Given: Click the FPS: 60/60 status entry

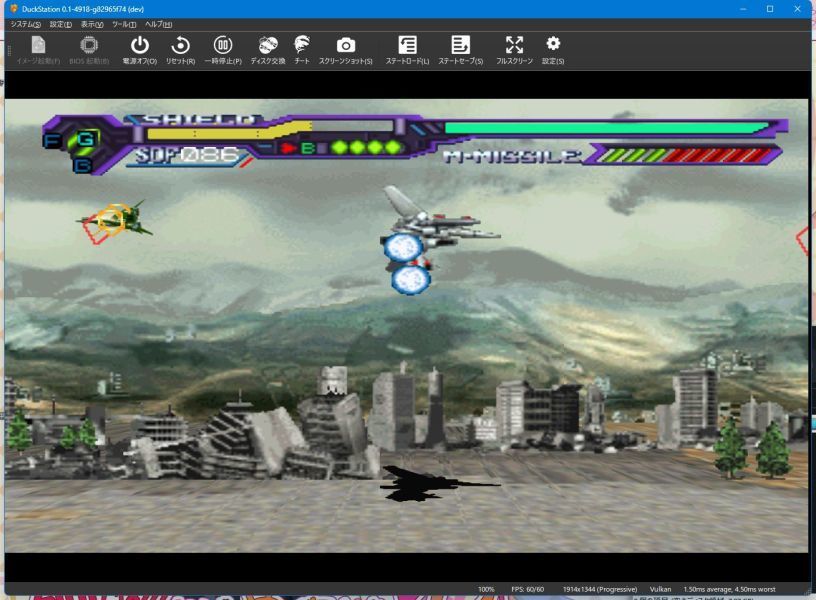Looking at the screenshot, I should [527, 589].
